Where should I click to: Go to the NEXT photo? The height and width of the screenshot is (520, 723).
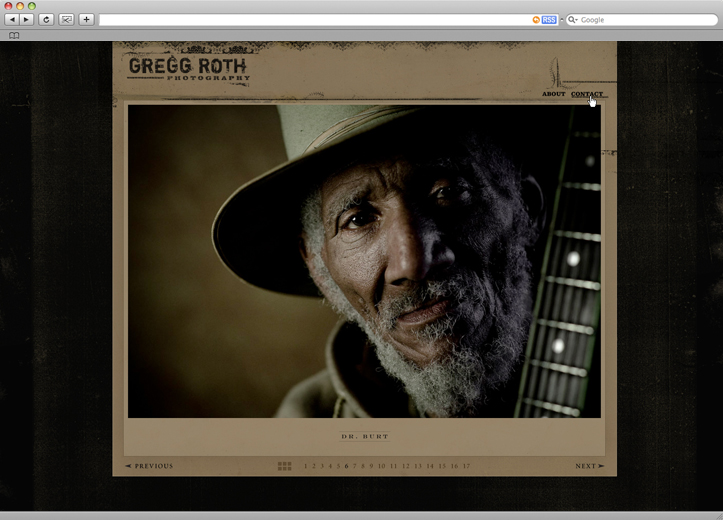click(x=590, y=466)
